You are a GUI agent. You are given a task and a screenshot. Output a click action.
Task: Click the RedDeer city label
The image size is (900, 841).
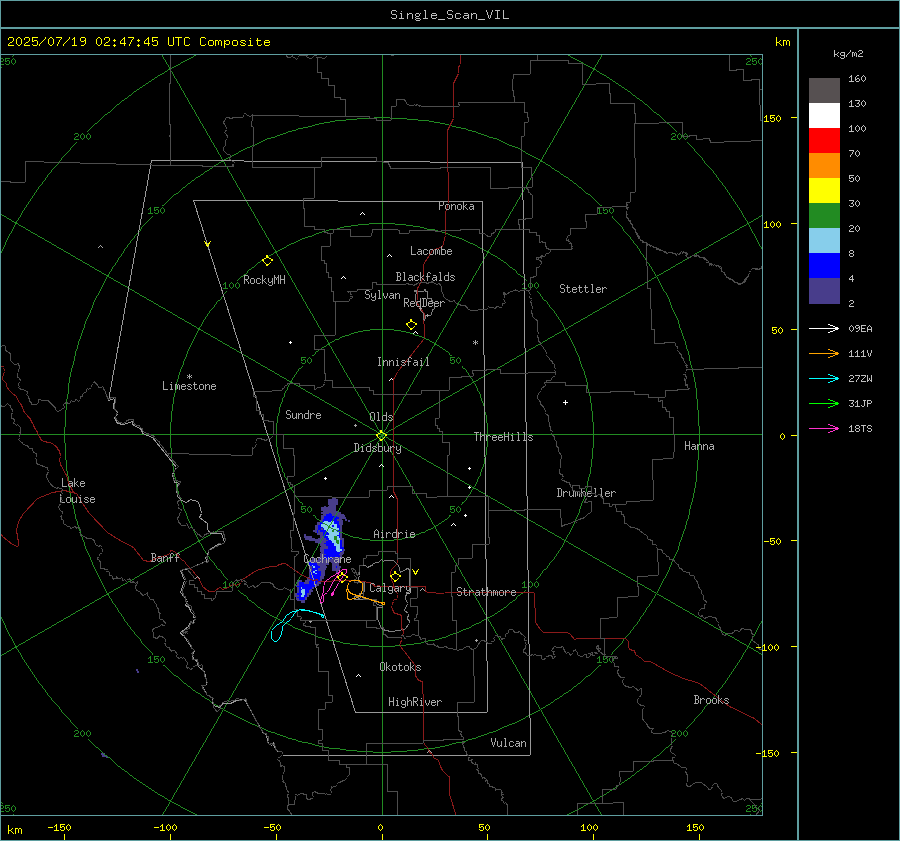click(424, 303)
